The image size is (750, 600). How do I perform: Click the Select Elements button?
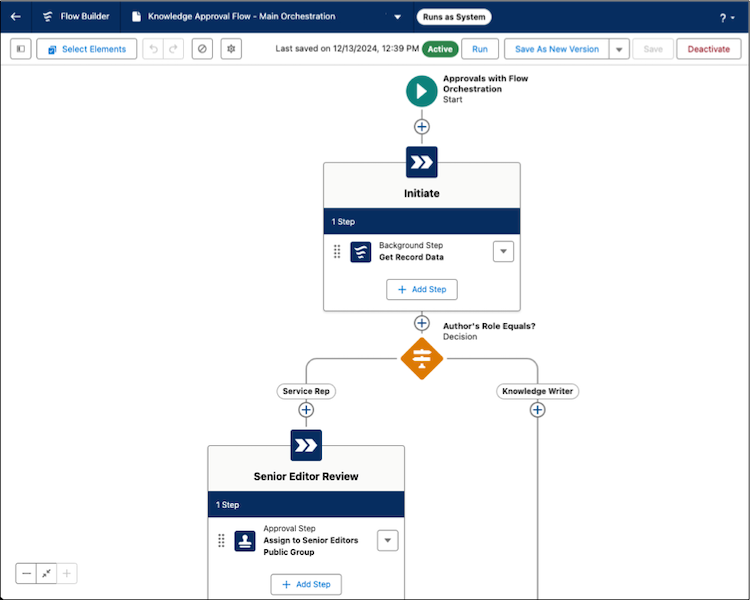pos(87,49)
